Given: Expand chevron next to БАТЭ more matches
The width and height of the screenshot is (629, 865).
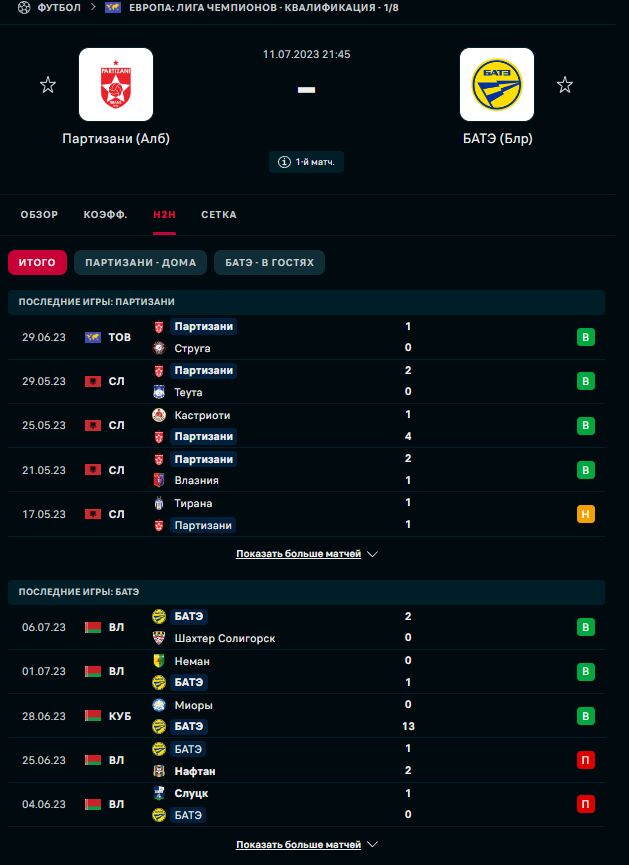Looking at the screenshot, I should [372, 845].
